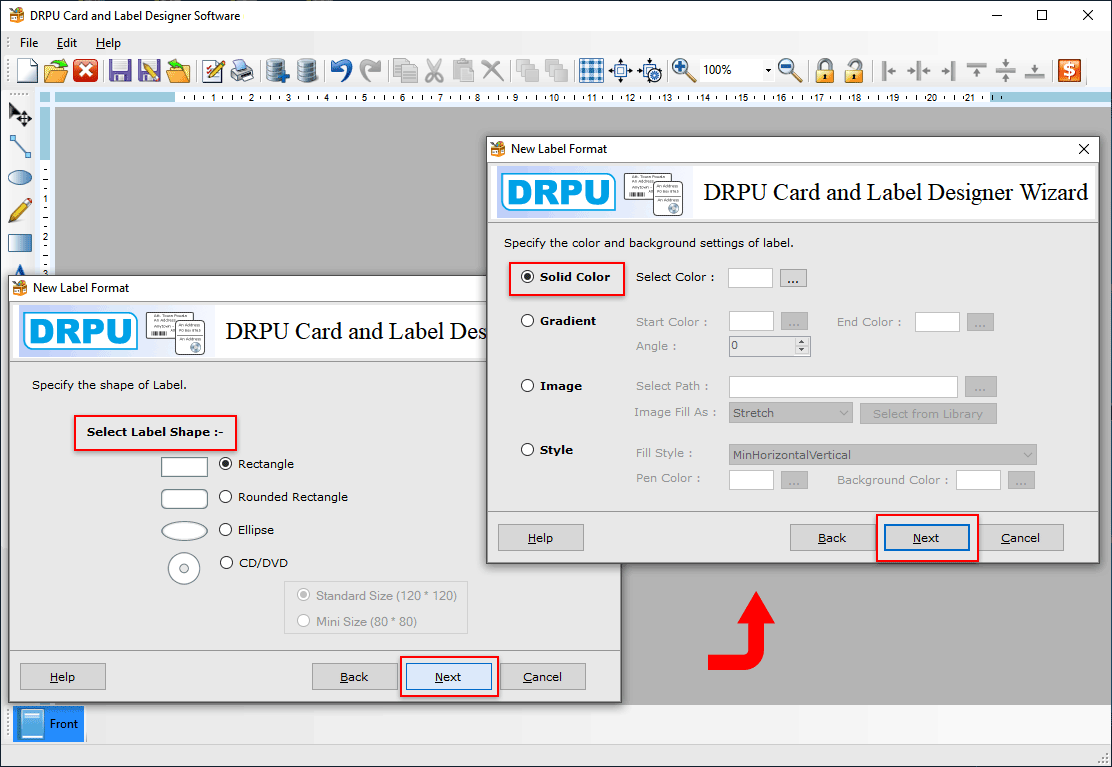The width and height of the screenshot is (1112, 767).
Task: Click the database with blue plus icon
Action: 277,70
